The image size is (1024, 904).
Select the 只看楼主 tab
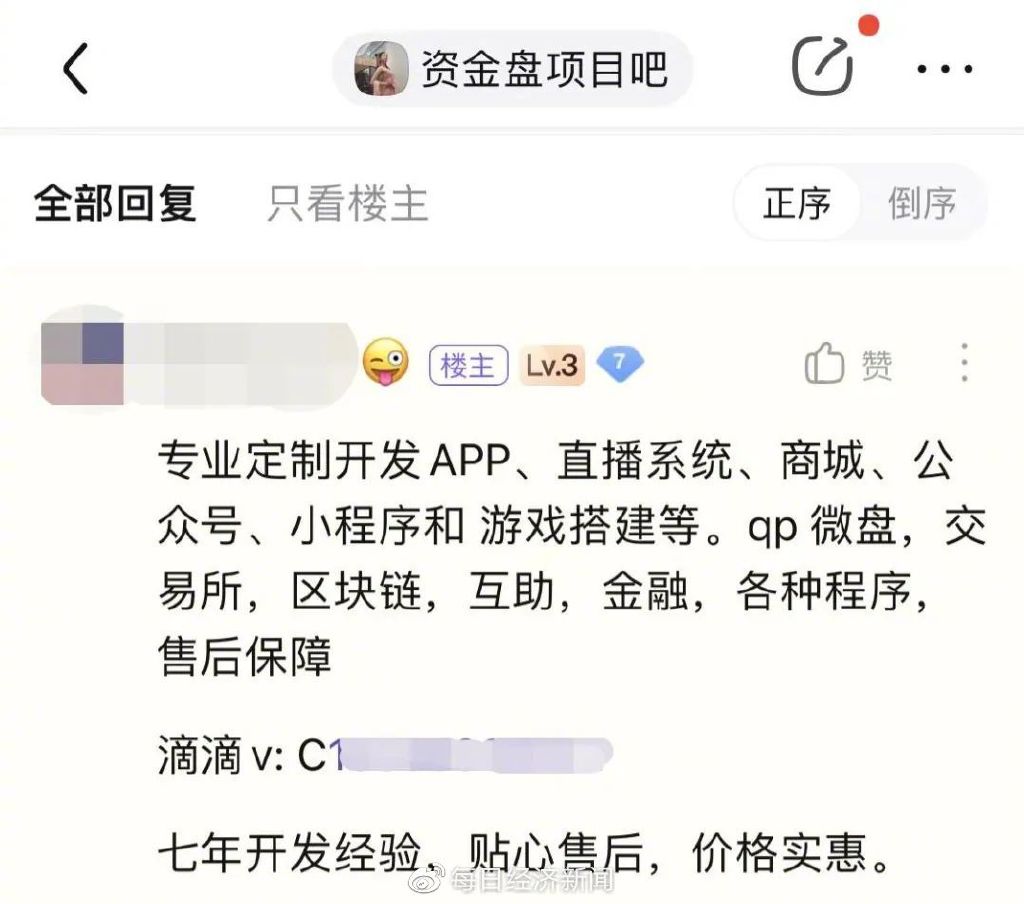coord(348,203)
